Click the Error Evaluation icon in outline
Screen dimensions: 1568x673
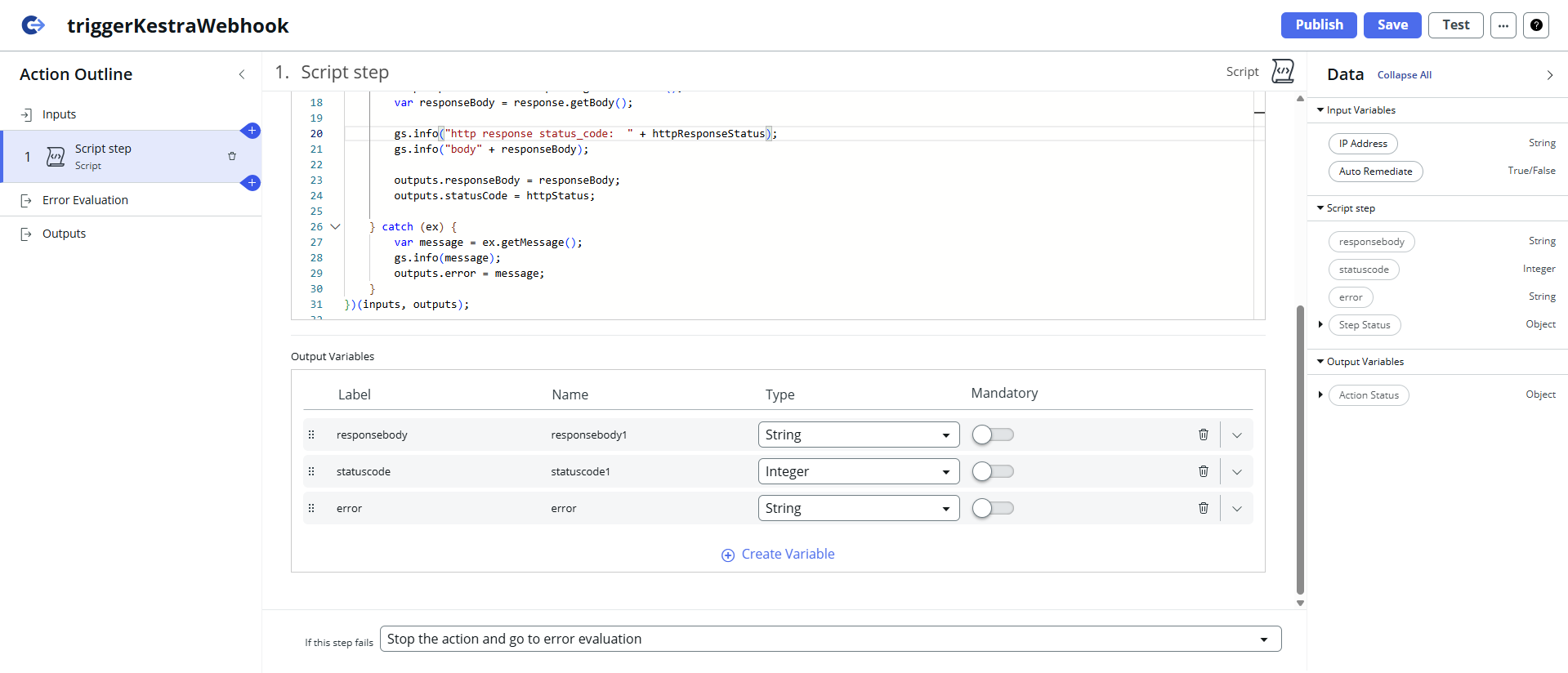pos(26,200)
